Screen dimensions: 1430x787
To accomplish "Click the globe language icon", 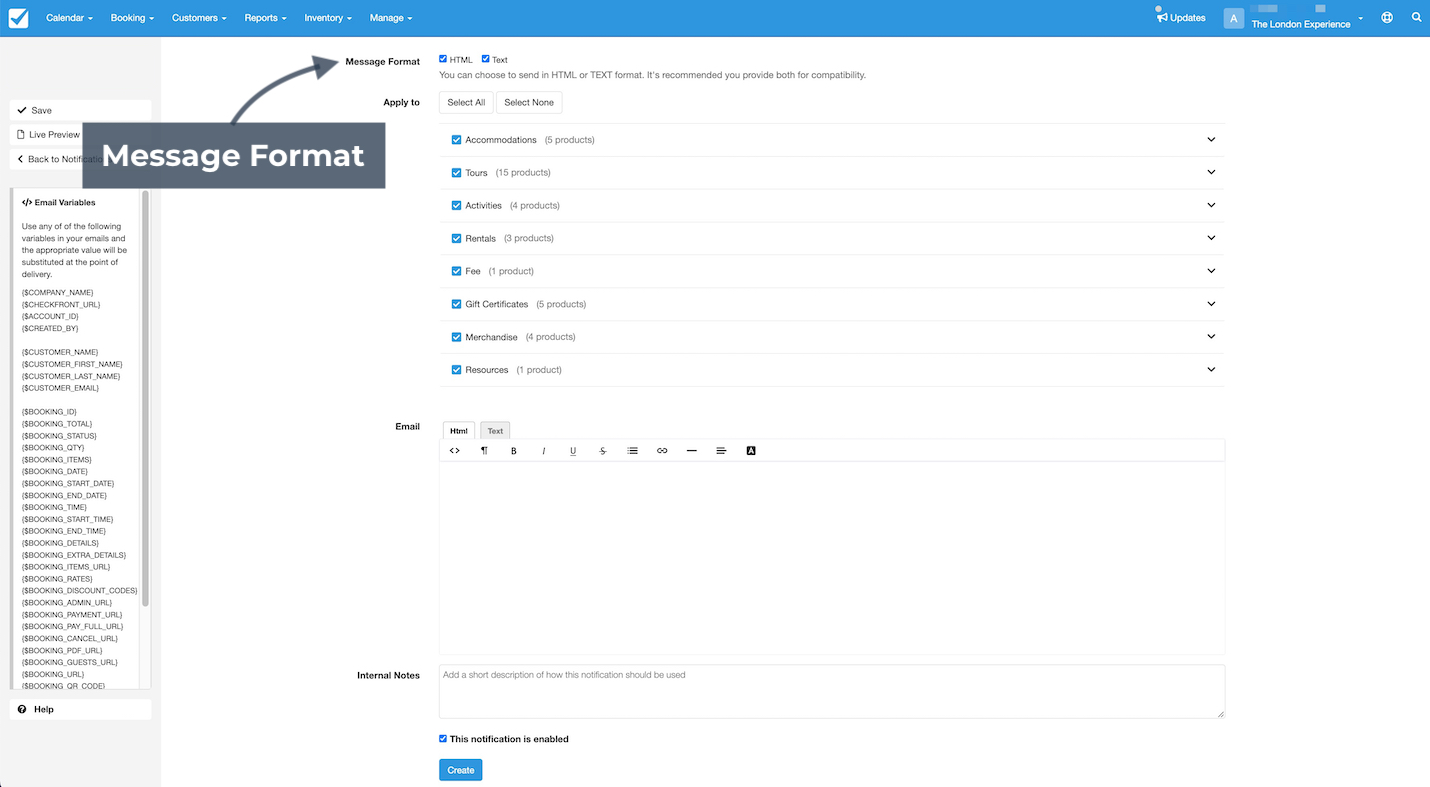I will point(1387,17).
